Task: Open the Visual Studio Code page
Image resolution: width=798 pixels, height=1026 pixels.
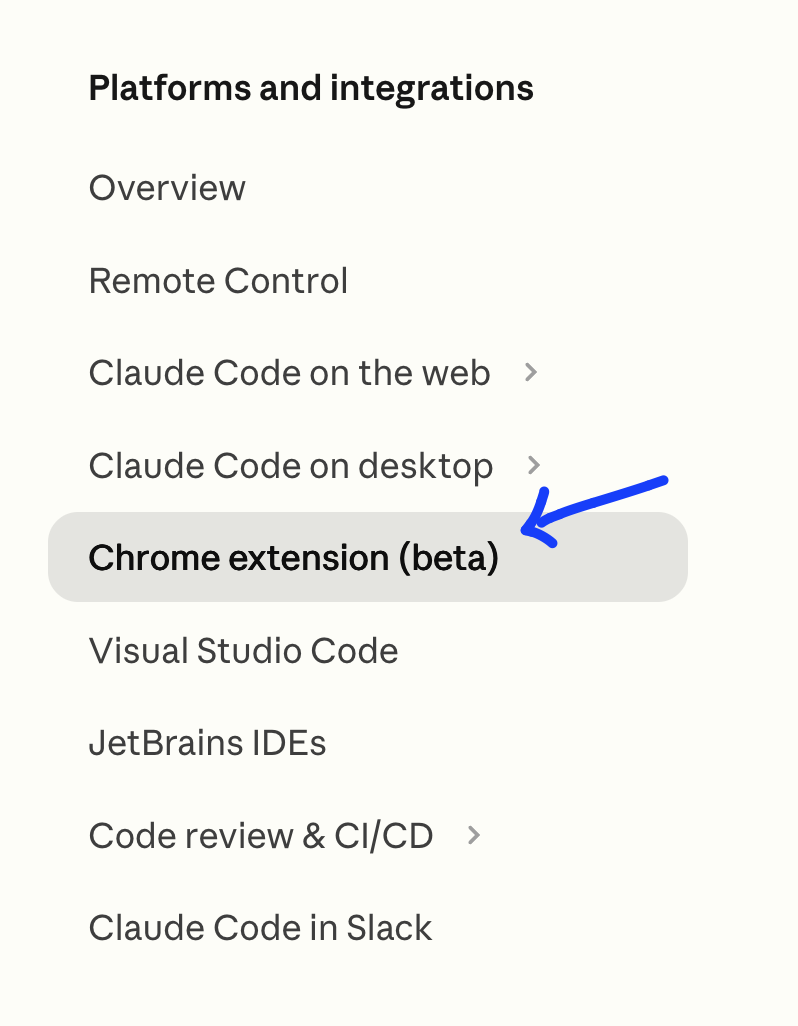Action: [x=243, y=651]
